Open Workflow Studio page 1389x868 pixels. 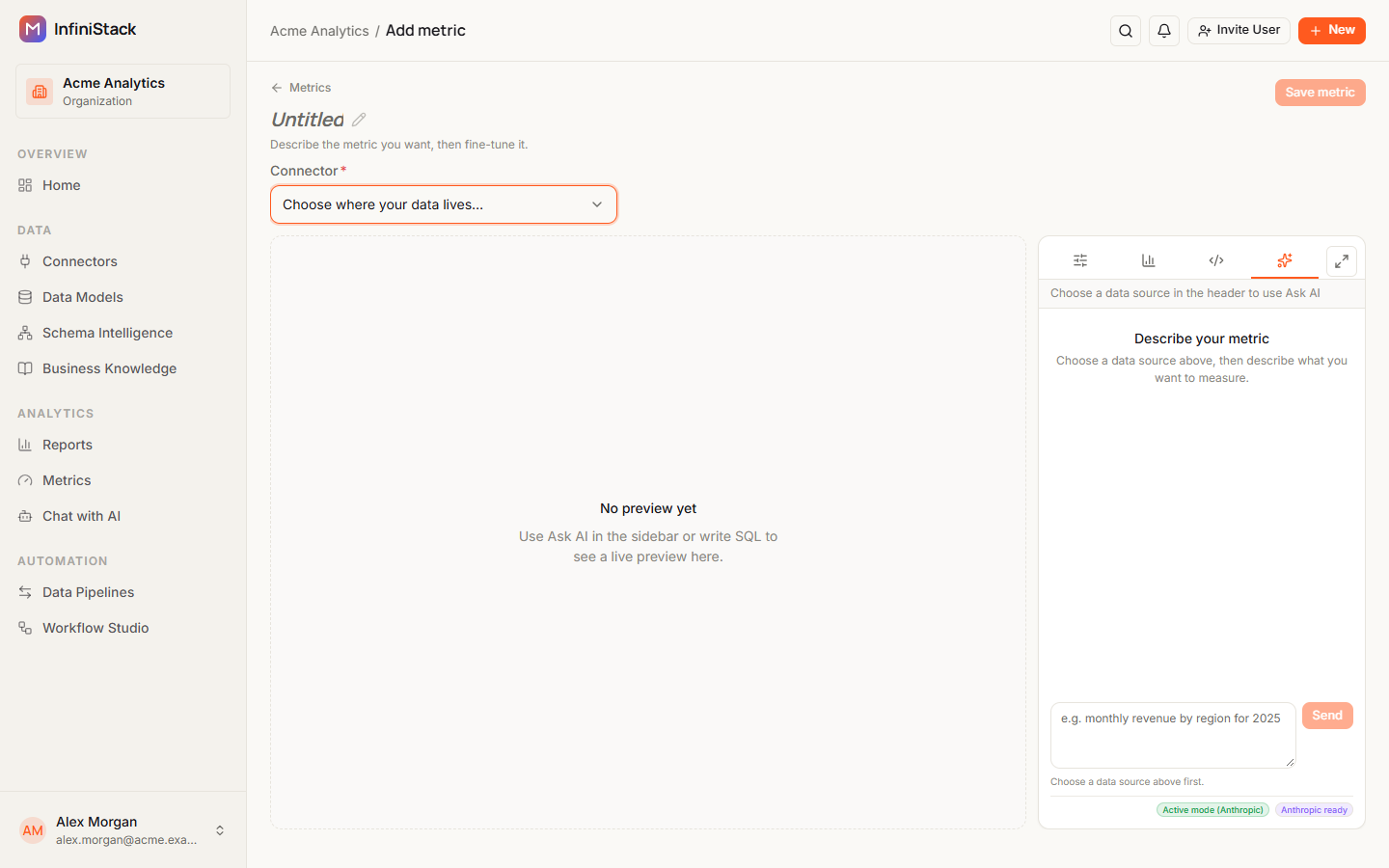coord(123,628)
